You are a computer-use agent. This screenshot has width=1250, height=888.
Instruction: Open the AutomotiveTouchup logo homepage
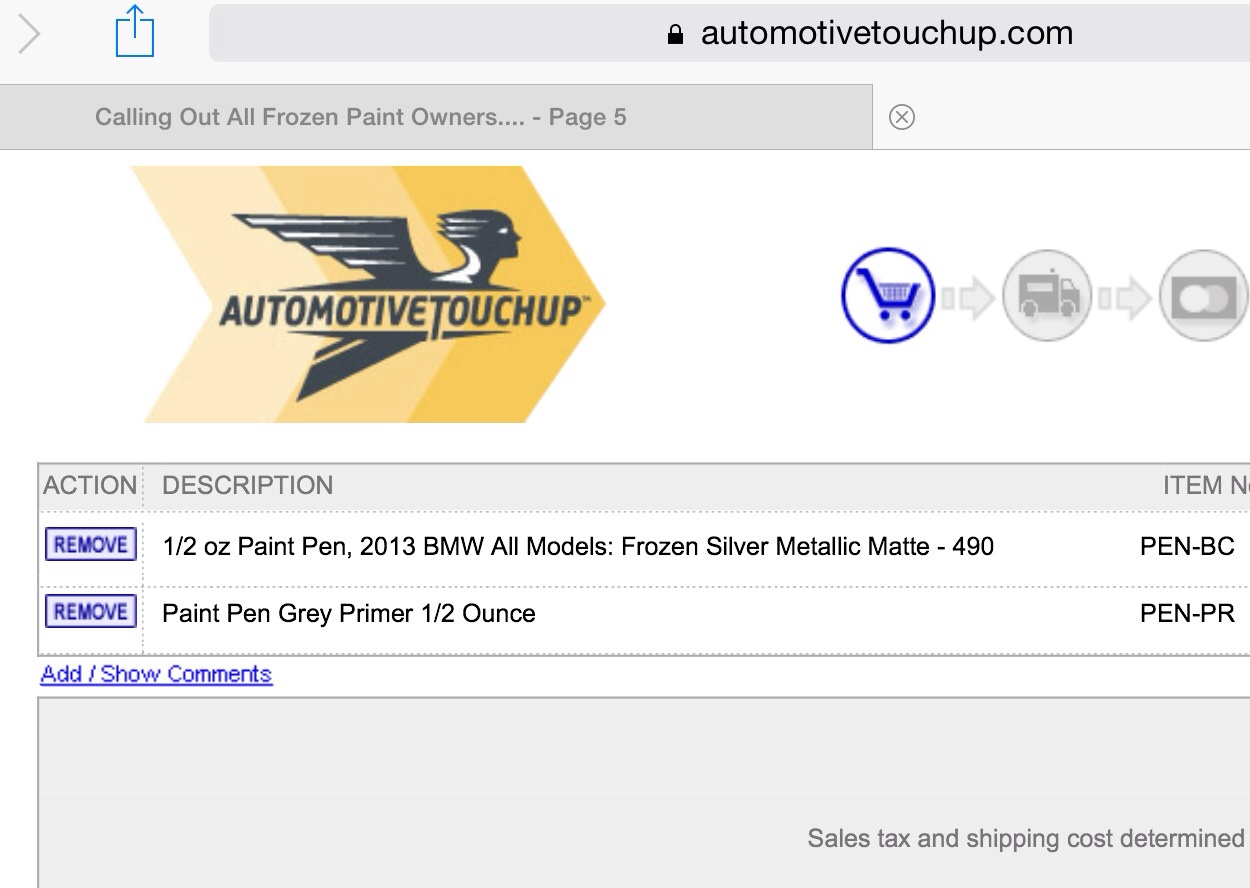coord(367,294)
